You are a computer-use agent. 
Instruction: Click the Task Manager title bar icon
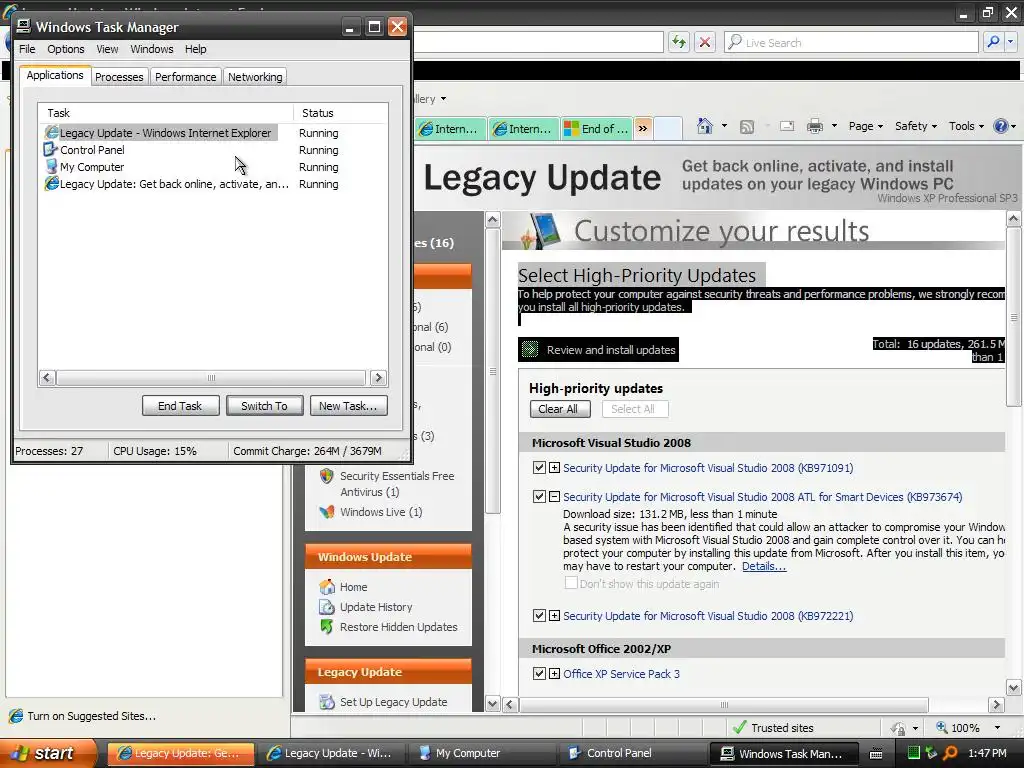24,26
